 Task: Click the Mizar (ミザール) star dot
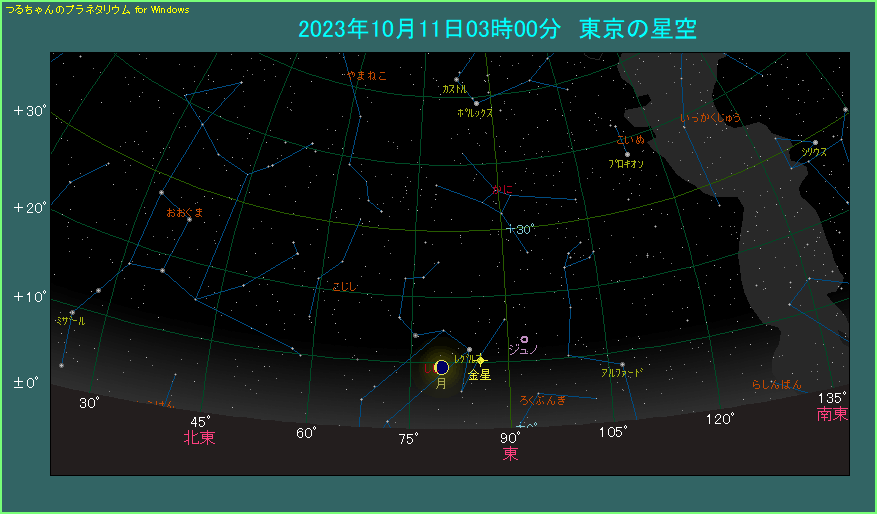[72, 312]
